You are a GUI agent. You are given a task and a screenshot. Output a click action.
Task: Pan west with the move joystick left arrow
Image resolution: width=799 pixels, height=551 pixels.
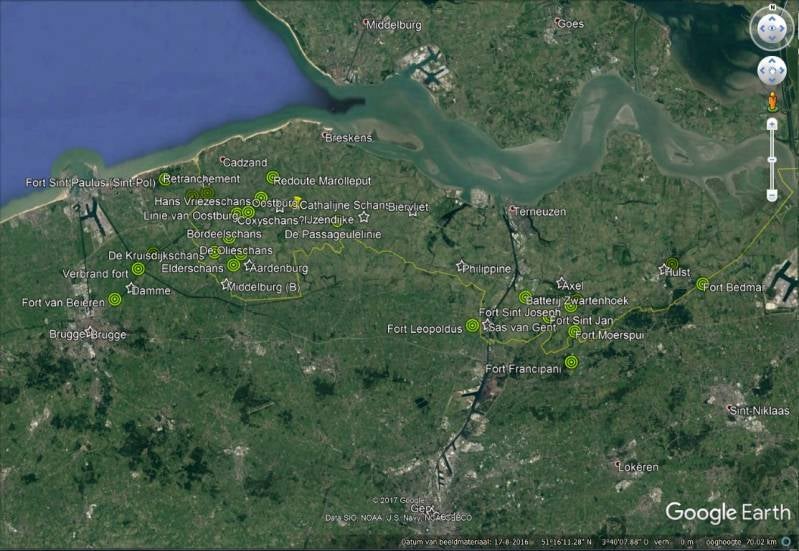click(763, 70)
